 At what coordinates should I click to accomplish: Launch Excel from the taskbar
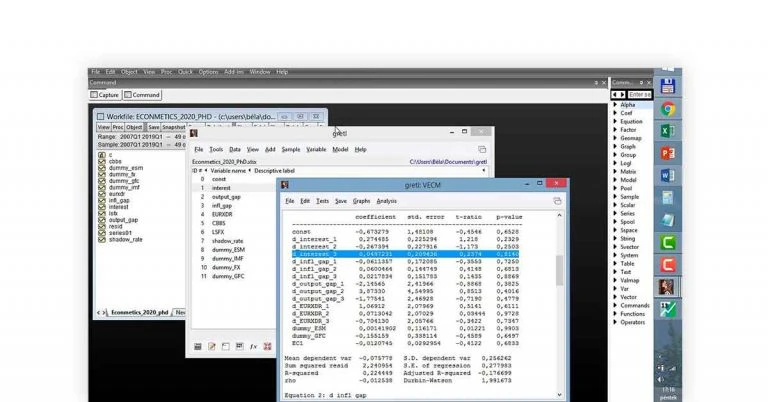coord(668,131)
